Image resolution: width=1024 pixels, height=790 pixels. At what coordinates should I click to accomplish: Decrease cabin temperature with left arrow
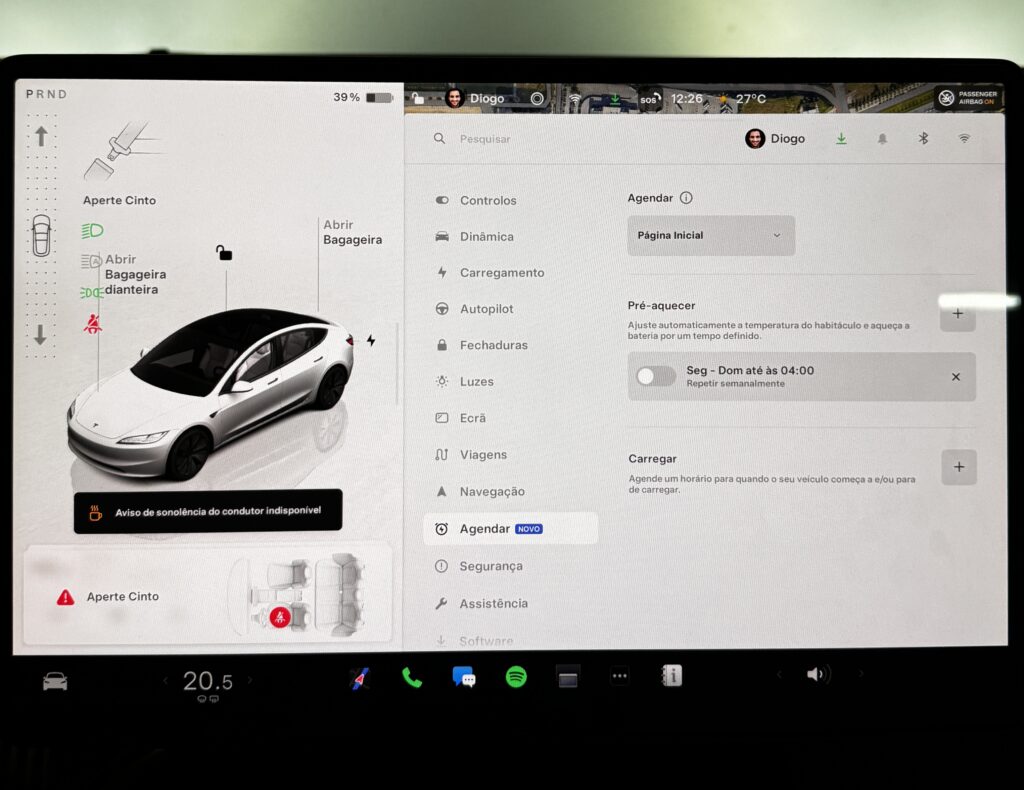(x=166, y=681)
